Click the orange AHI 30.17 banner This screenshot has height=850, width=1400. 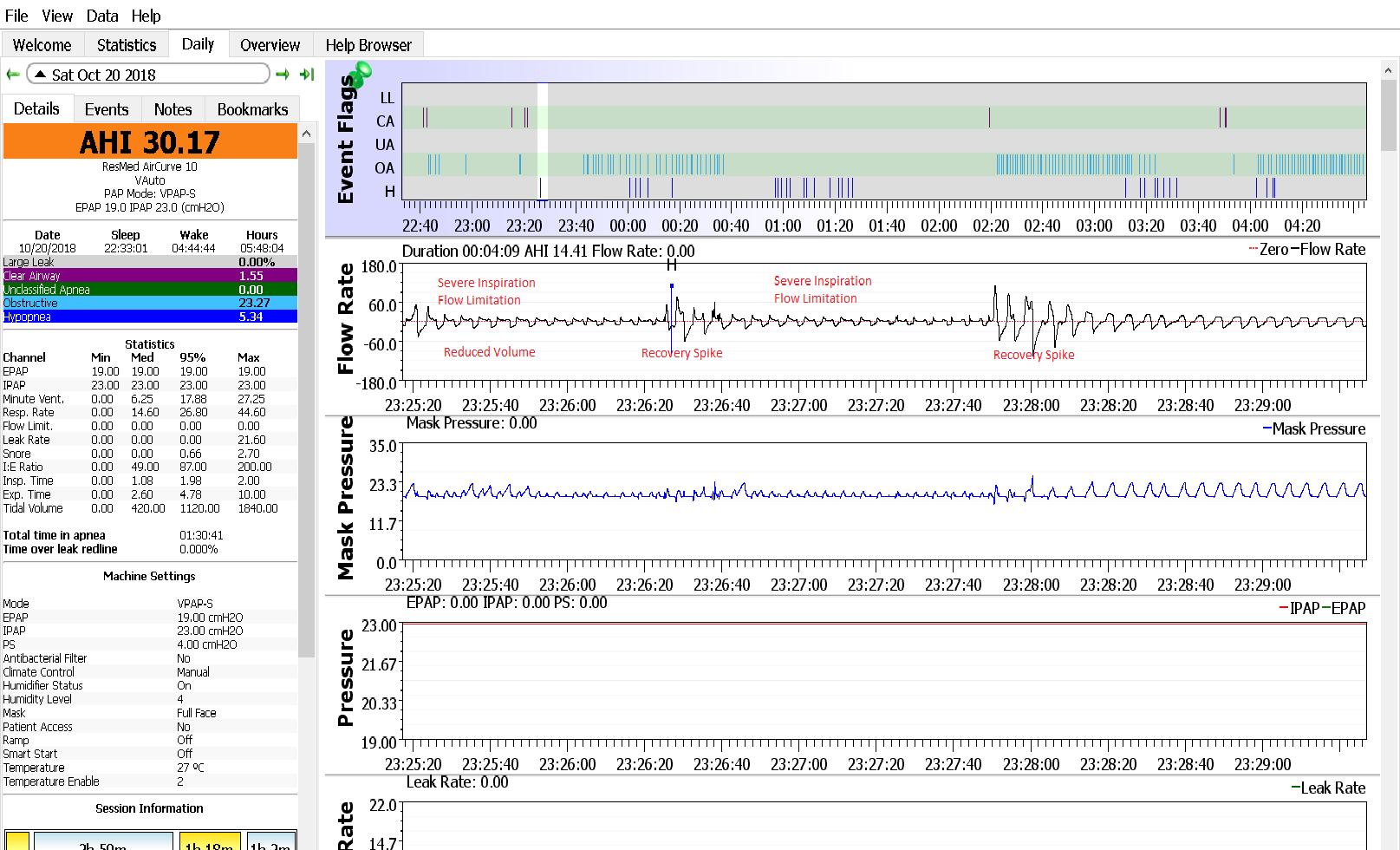(x=150, y=141)
